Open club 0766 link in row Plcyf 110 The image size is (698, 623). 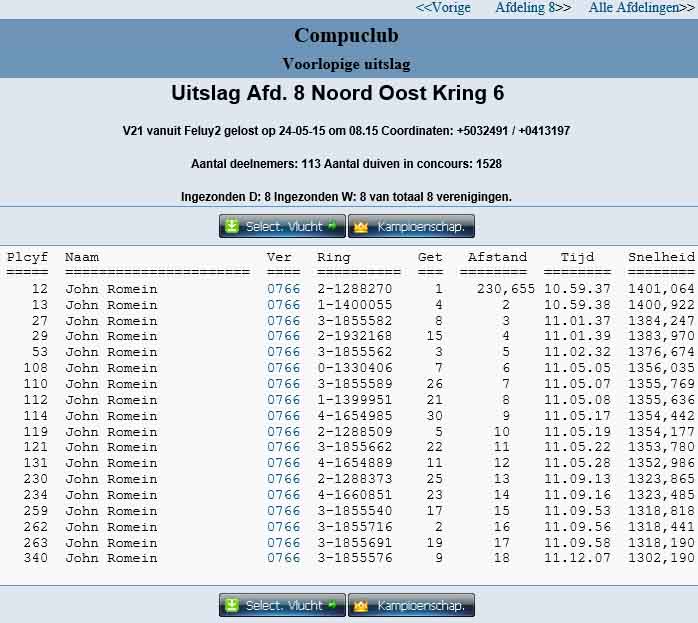[284, 384]
